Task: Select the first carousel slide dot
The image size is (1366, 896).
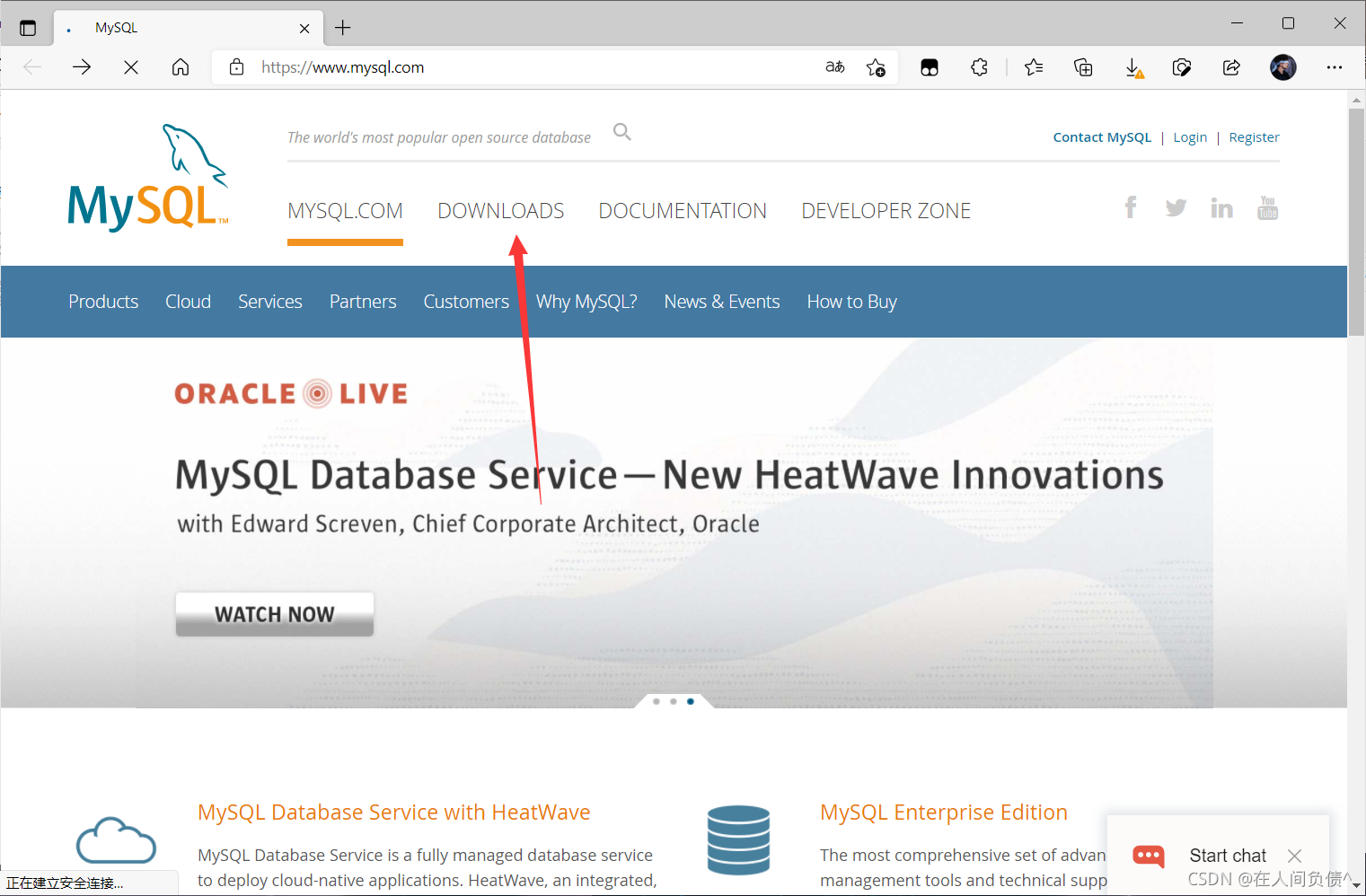Action: tap(657, 701)
